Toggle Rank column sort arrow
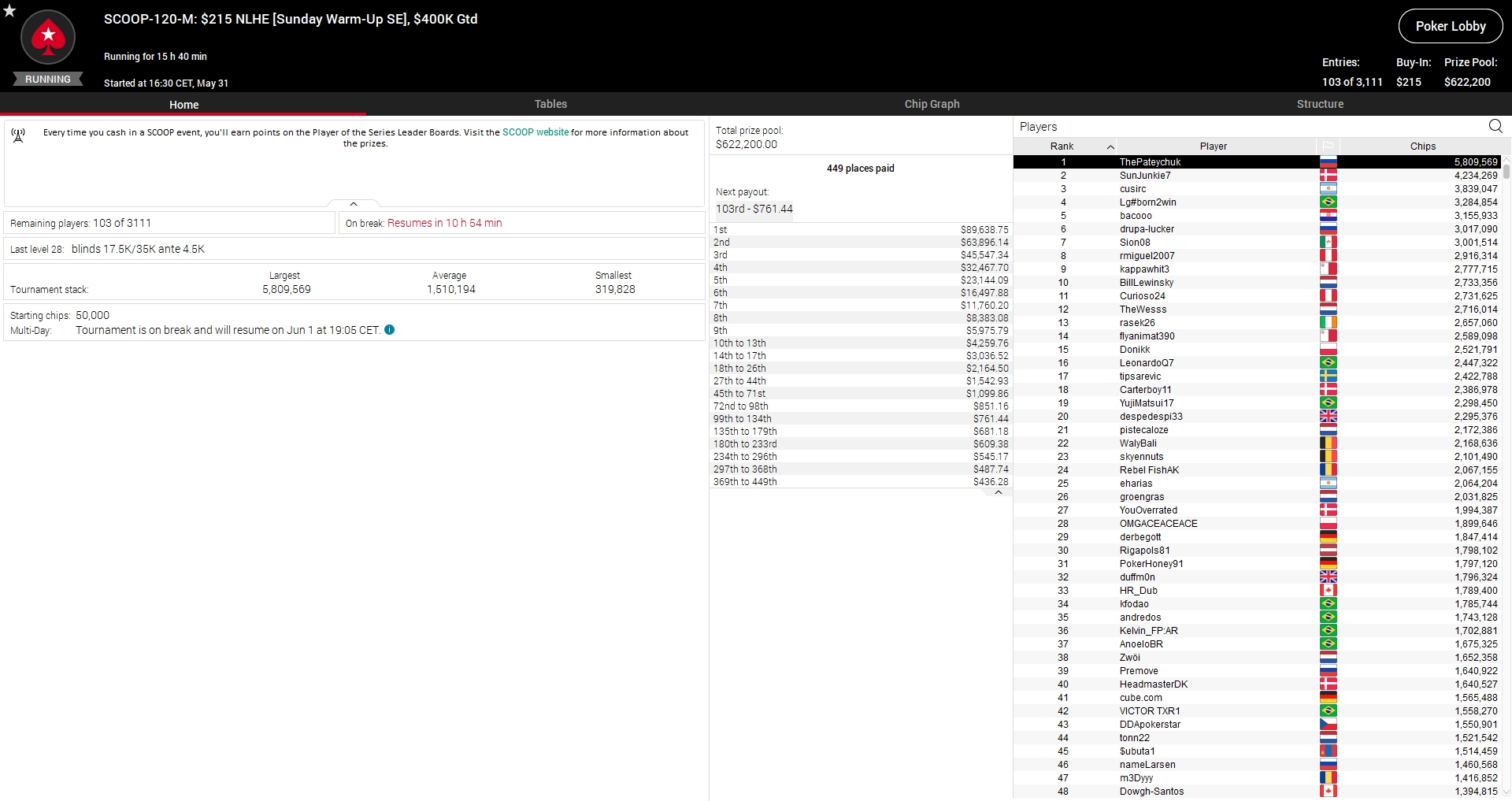Image resolution: width=1512 pixels, height=801 pixels. (x=1110, y=146)
